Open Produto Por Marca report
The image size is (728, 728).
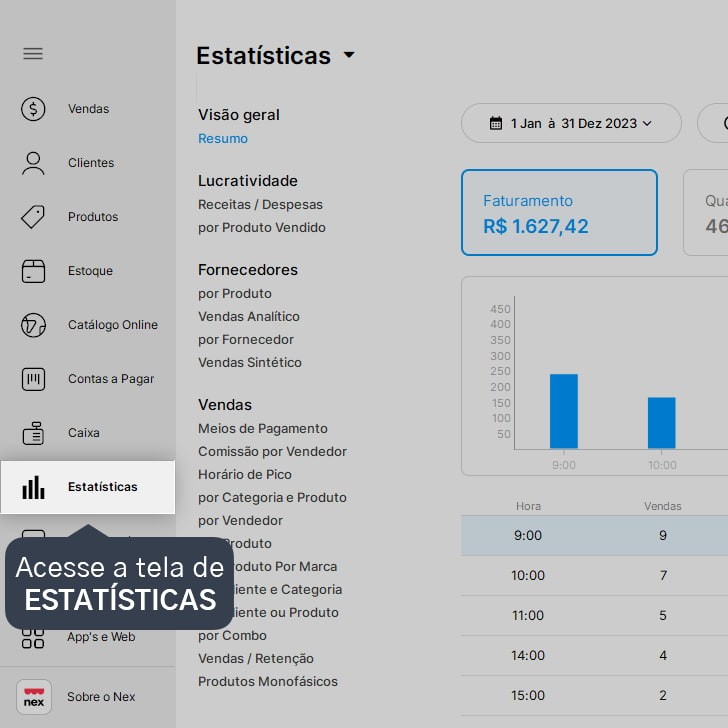point(284,567)
